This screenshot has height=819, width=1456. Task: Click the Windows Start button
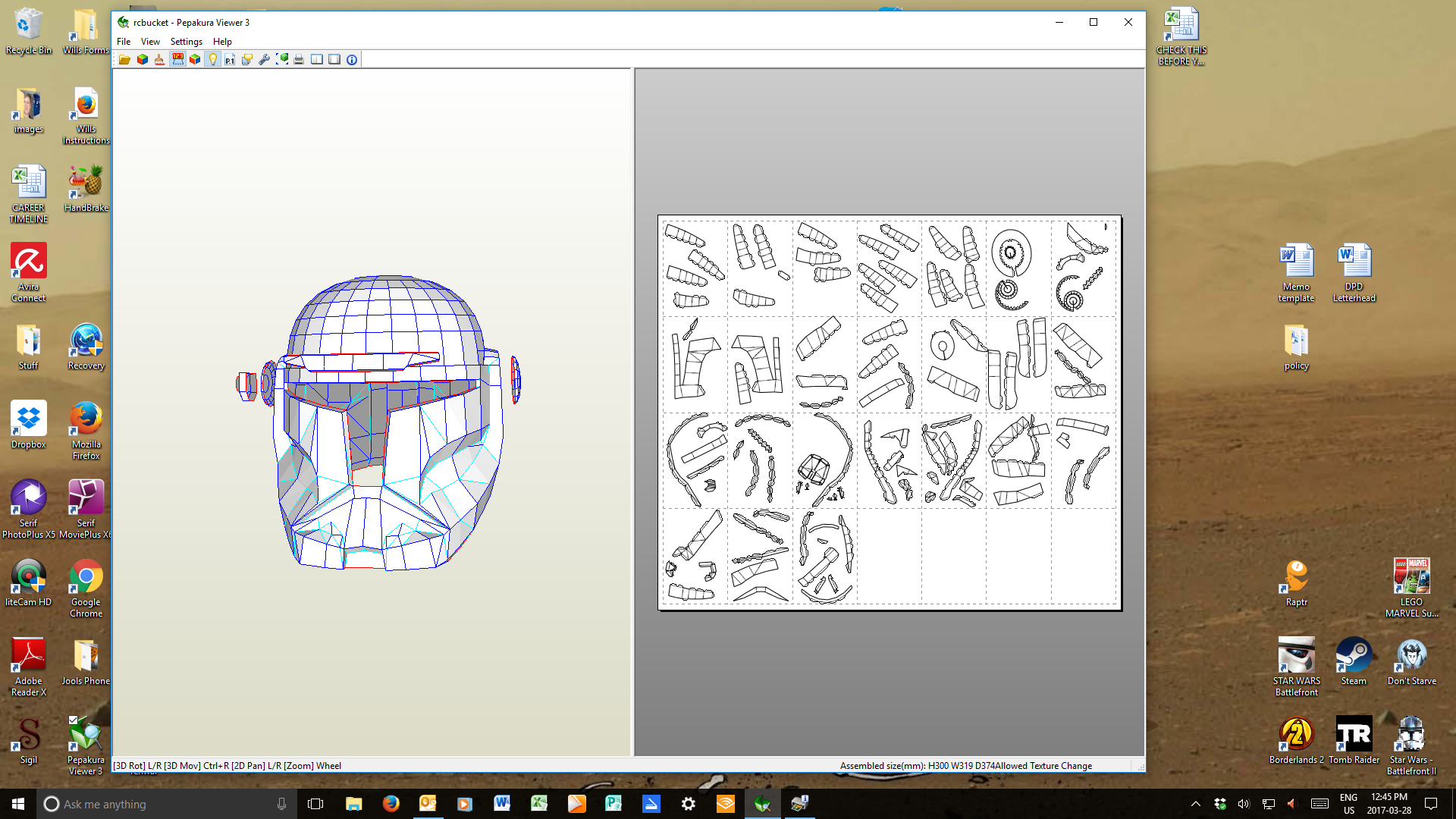pyautogui.click(x=18, y=804)
